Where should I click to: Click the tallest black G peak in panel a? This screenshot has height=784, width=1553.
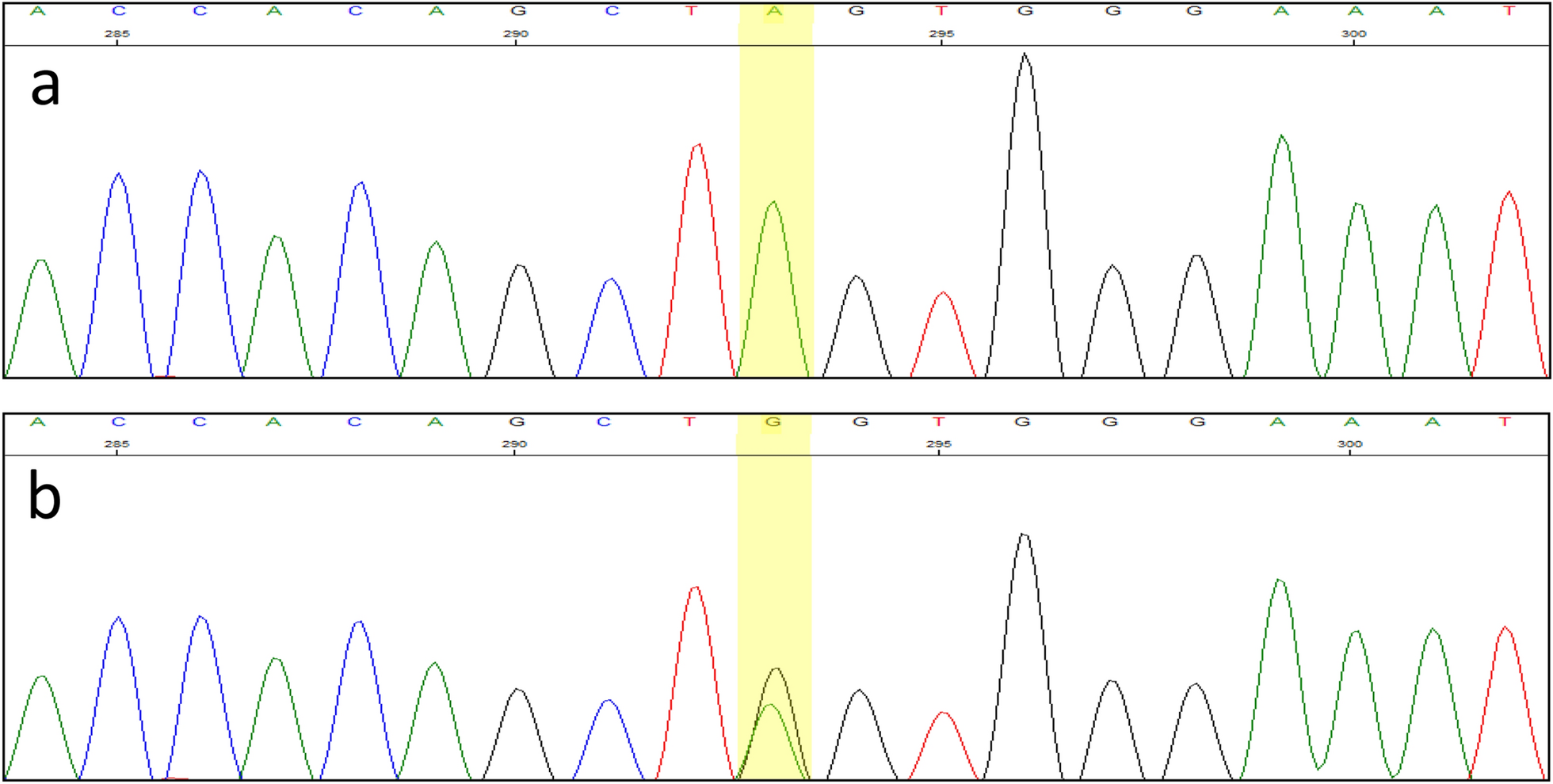1025,214
